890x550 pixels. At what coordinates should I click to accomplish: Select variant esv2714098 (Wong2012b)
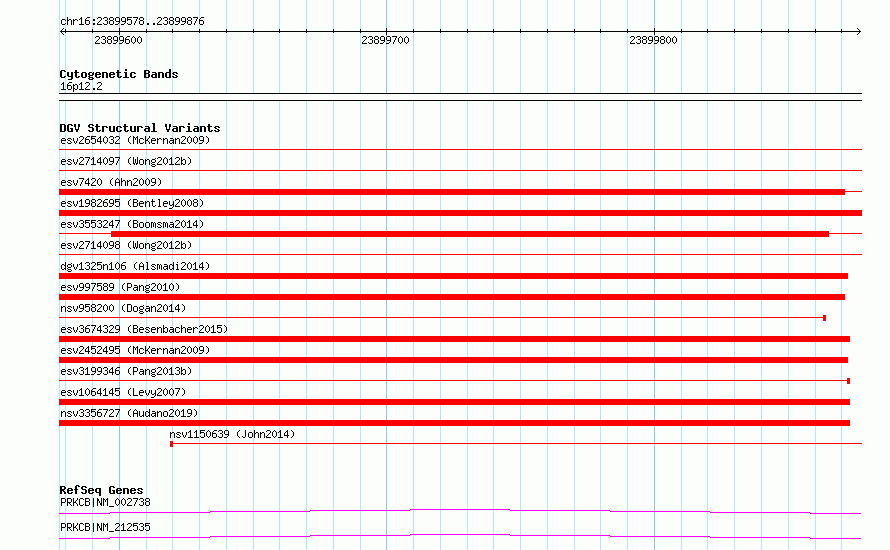coord(126,245)
